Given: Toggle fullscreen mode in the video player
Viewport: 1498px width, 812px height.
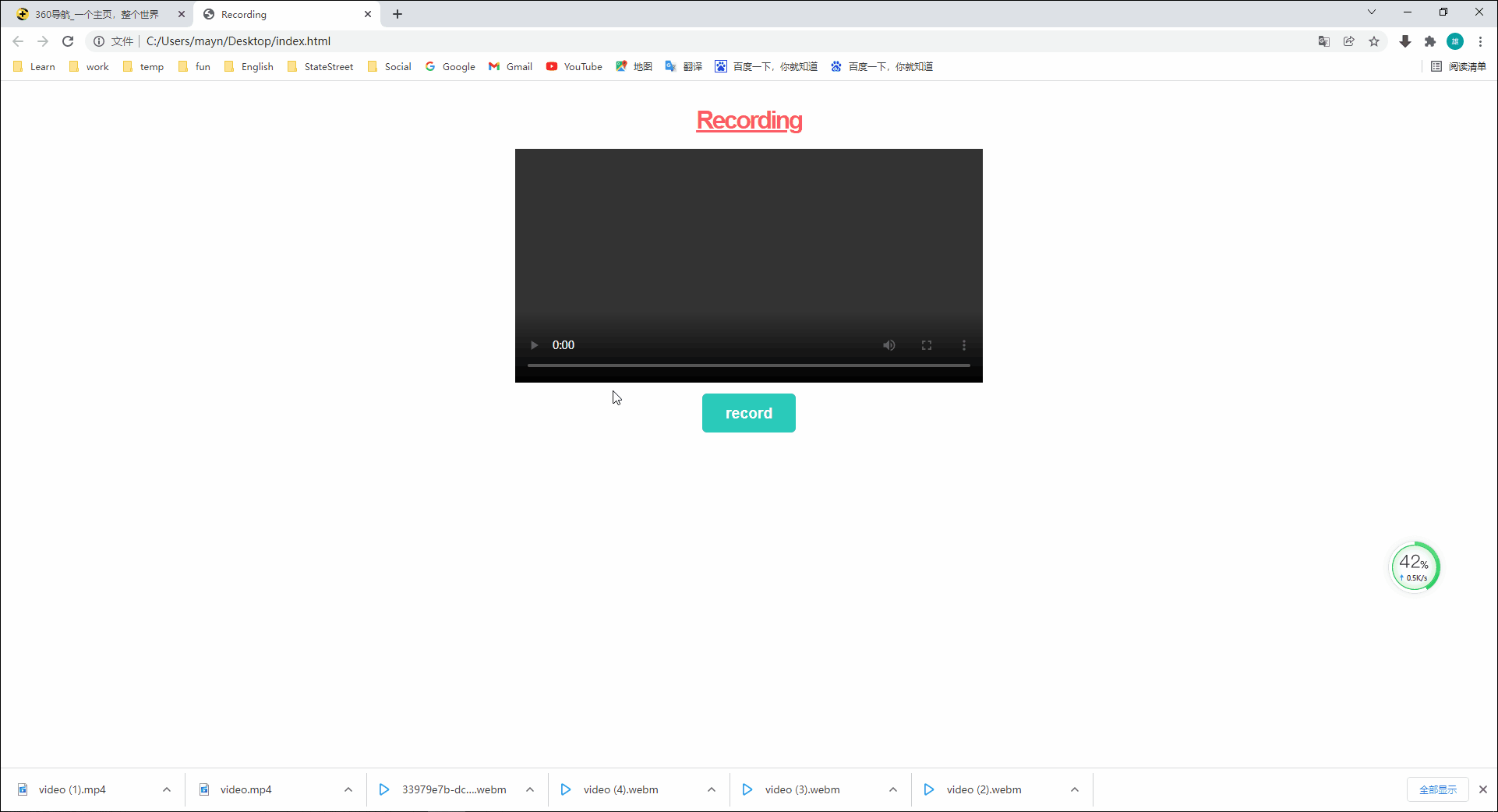Looking at the screenshot, I should [927, 344].
